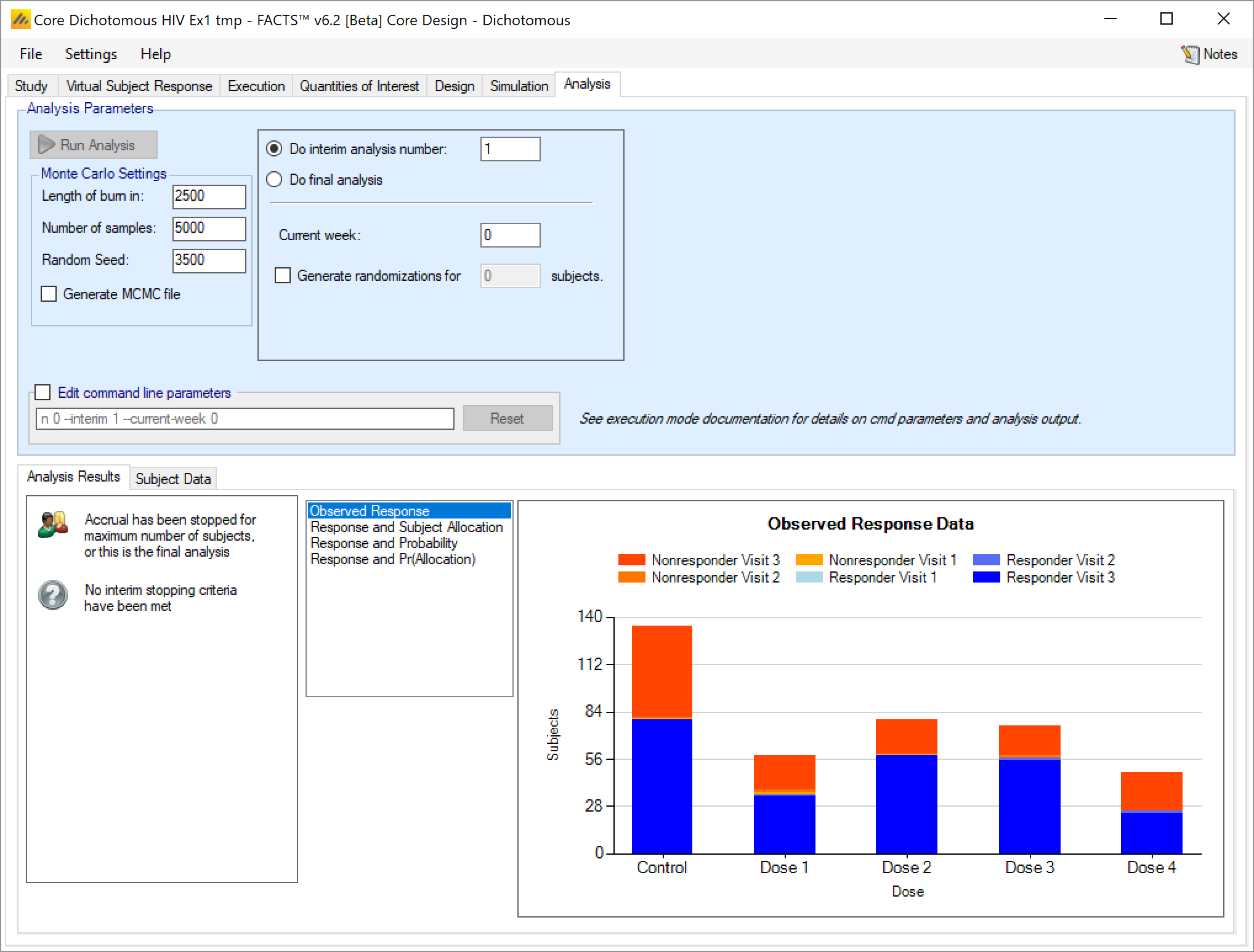Switch to the Simulation tab
The height and width of the screenshot is (952, 1254).
519,86
